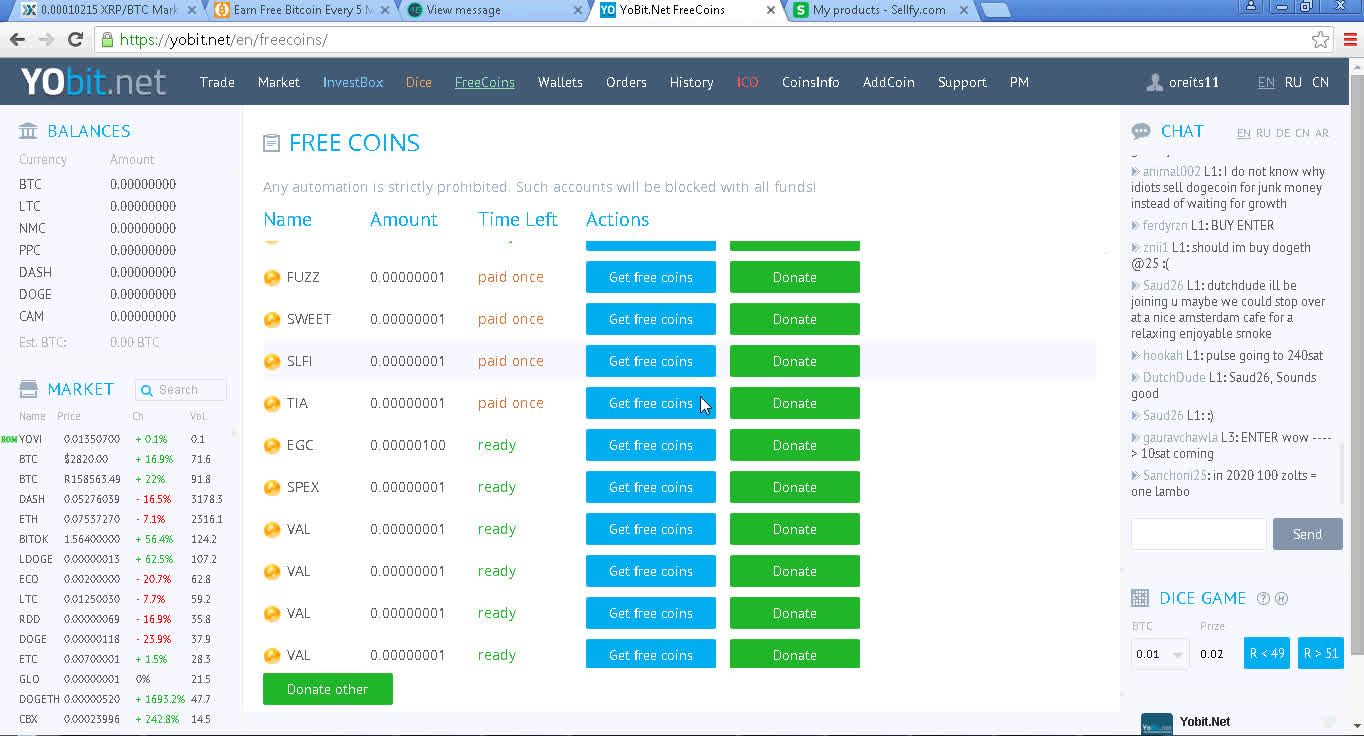The image size is (1364, 736).
Task: Click the browser reload icon
Action: [75, 40]
